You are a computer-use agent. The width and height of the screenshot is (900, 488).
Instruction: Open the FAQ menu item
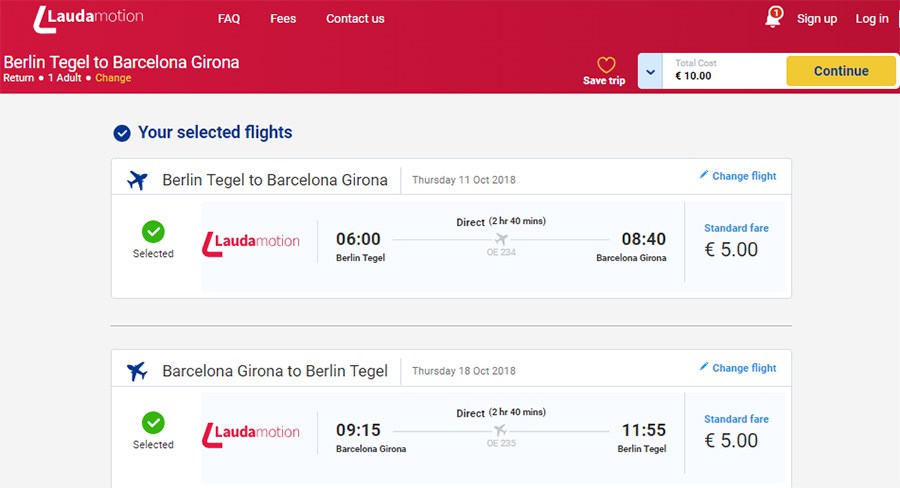pyautogui.click(x=229, y=19)
